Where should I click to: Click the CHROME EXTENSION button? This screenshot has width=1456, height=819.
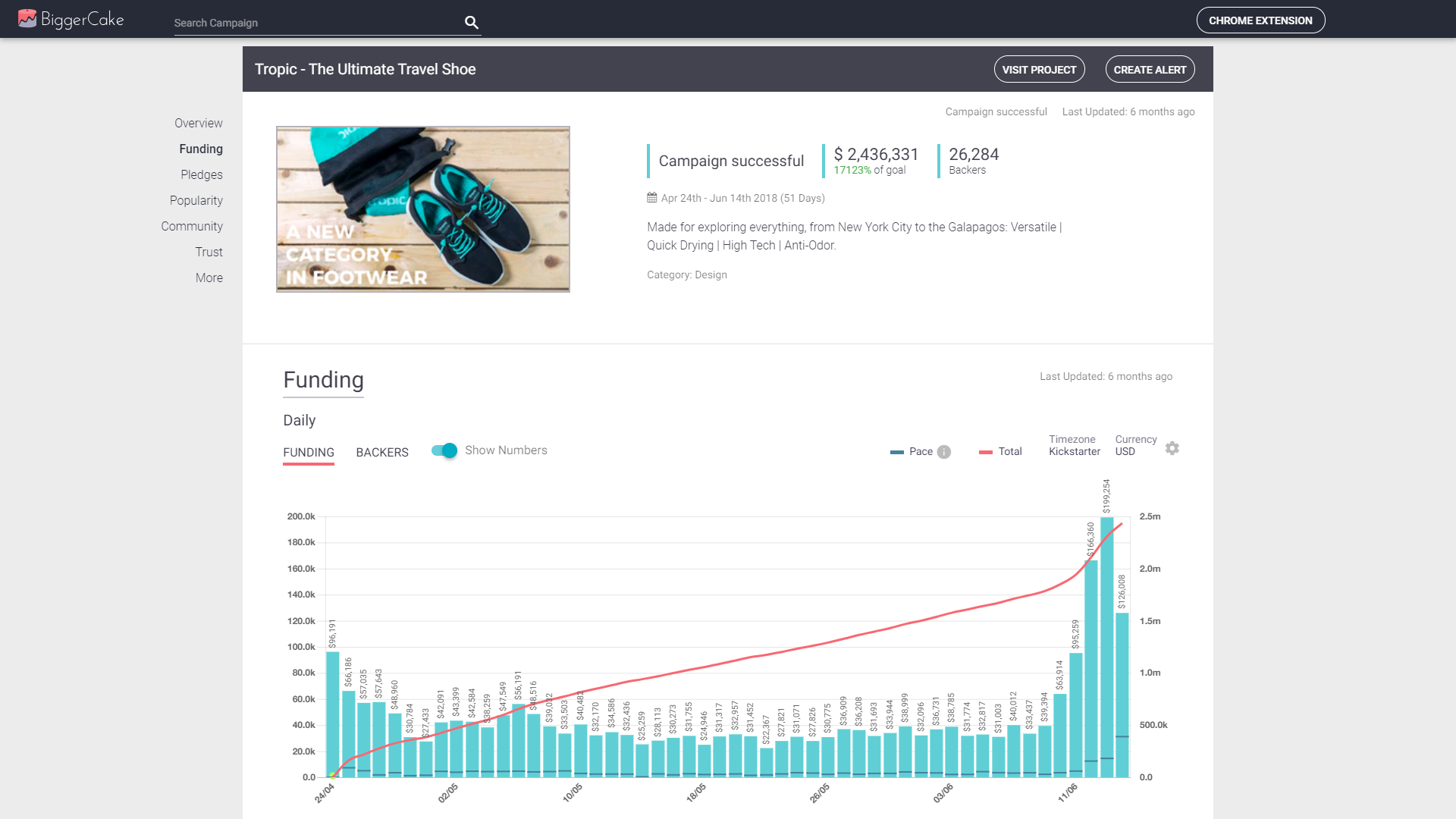(1260, 20)
